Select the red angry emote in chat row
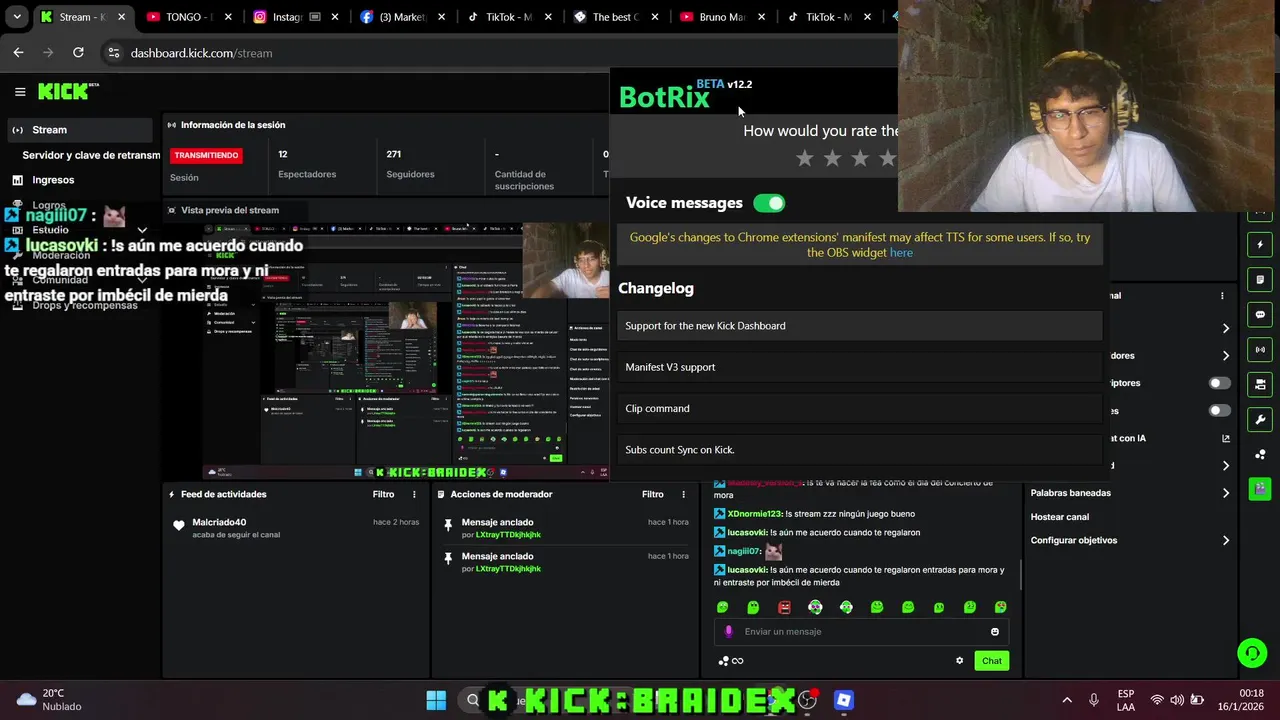This screenshot has height=720, width=1280. click(x=785, y=607)
